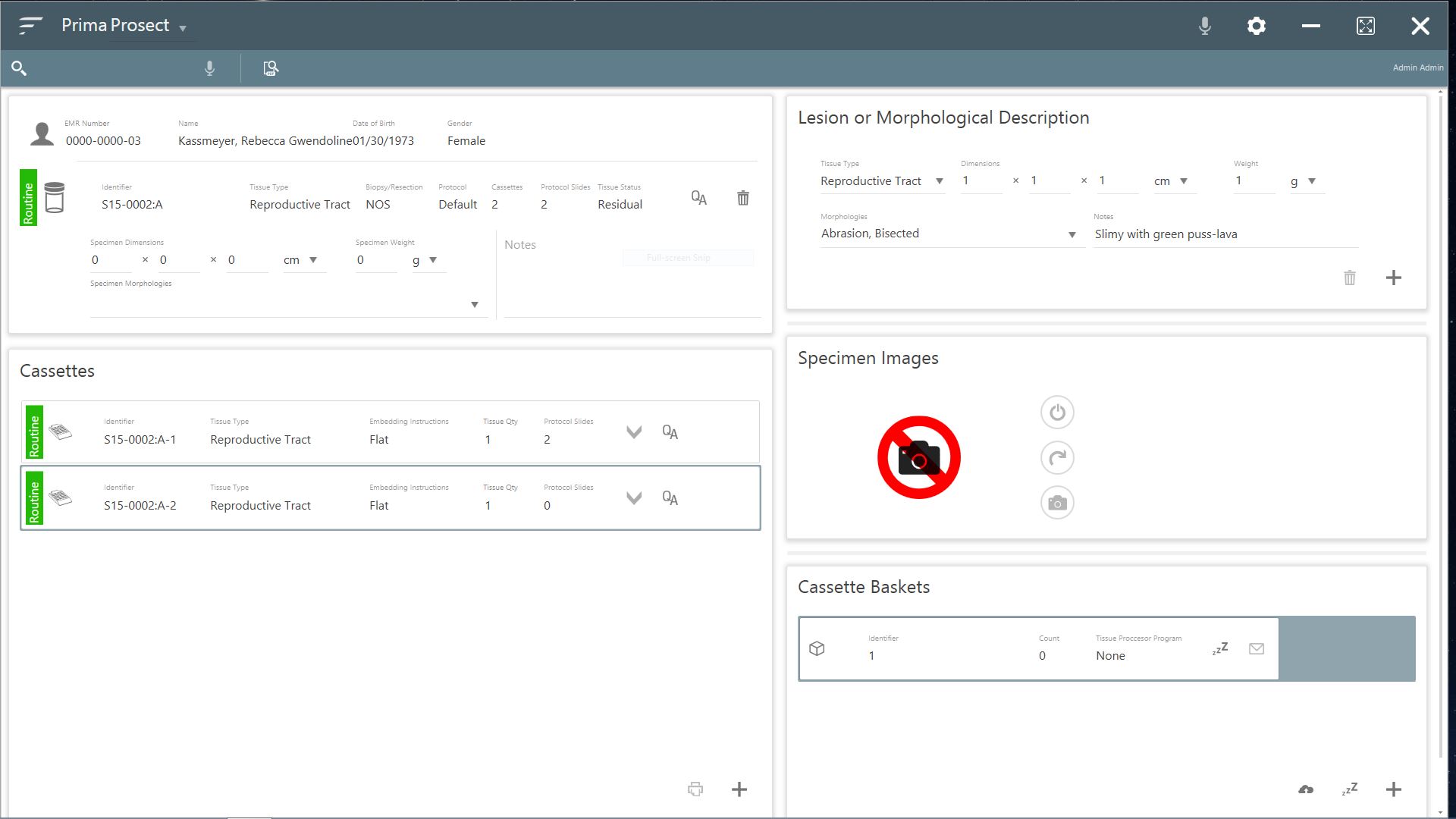
Task: Click the search input field
Action: (x=114, y=68)
